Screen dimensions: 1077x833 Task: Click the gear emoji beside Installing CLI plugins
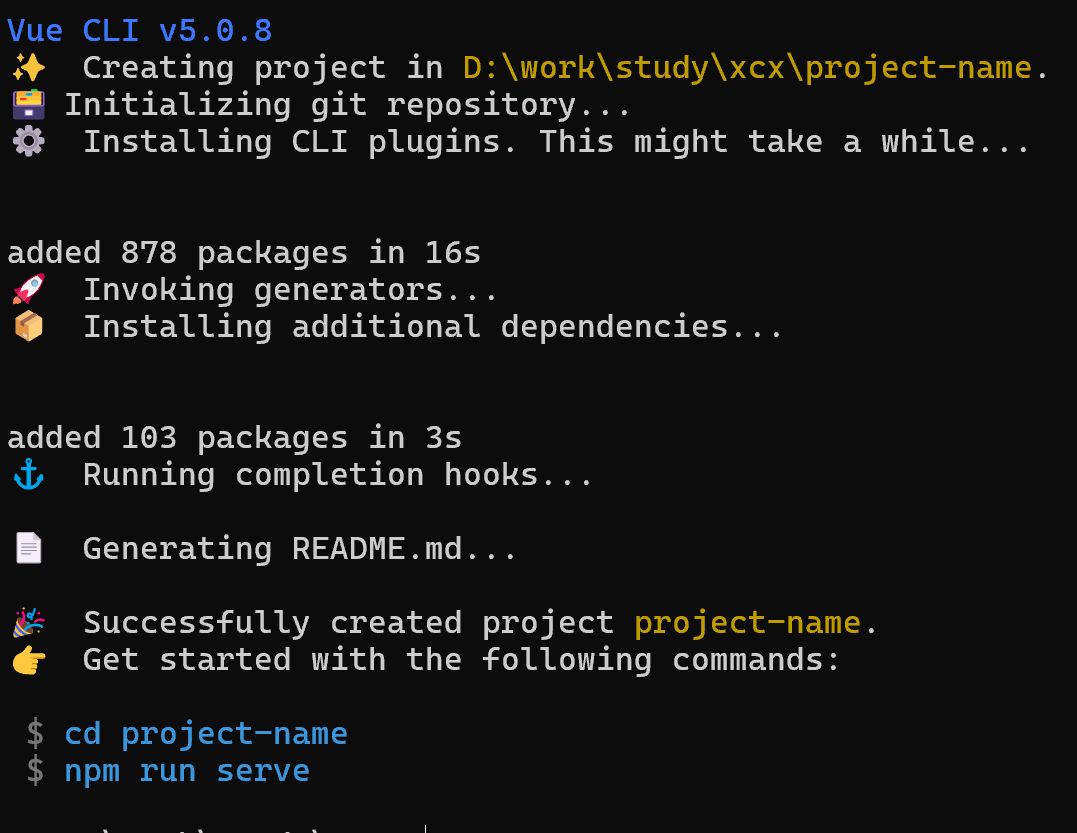click(29, 142)
